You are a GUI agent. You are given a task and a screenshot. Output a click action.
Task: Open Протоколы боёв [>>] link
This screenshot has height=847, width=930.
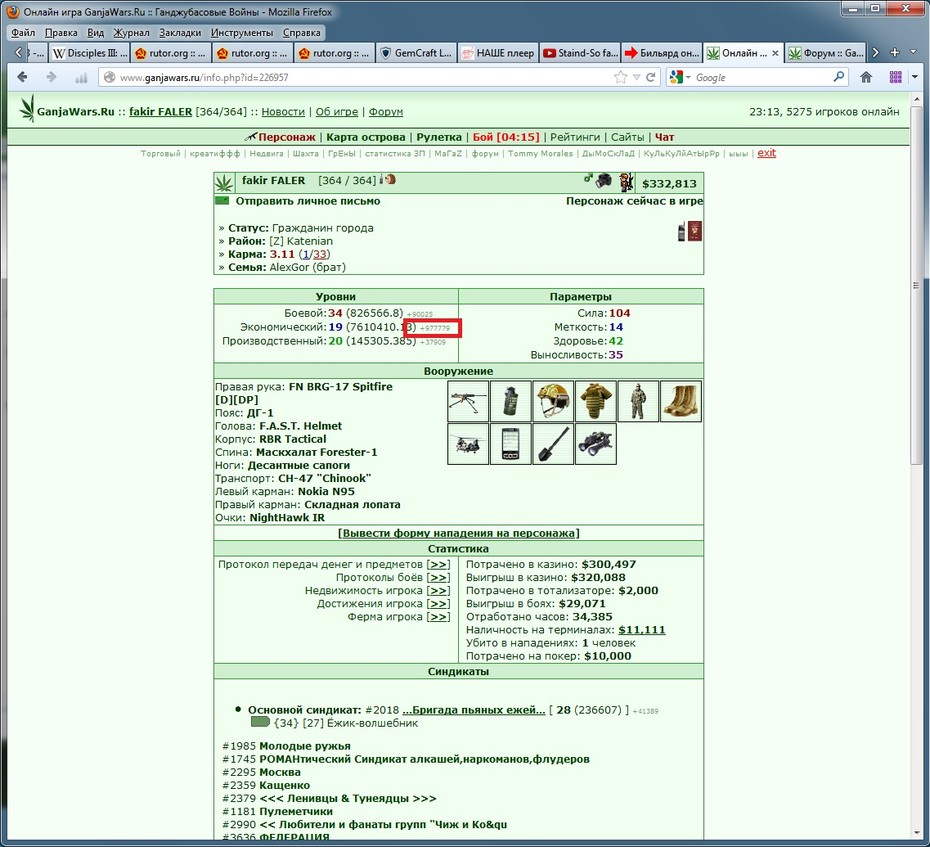pos(438,577)
